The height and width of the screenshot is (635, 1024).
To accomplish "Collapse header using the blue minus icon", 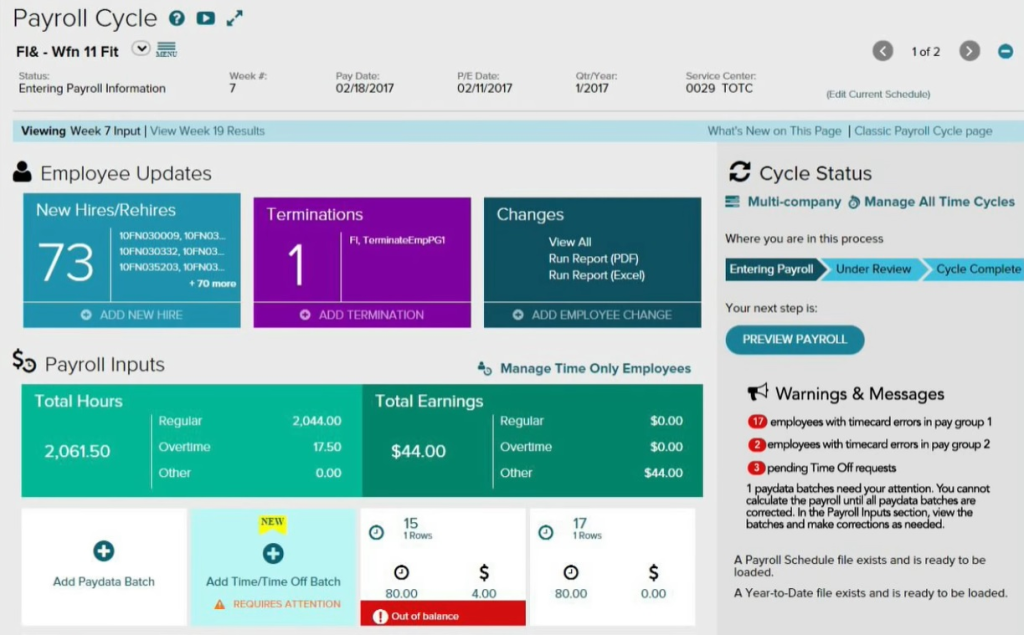I will tap(1005, 51).
